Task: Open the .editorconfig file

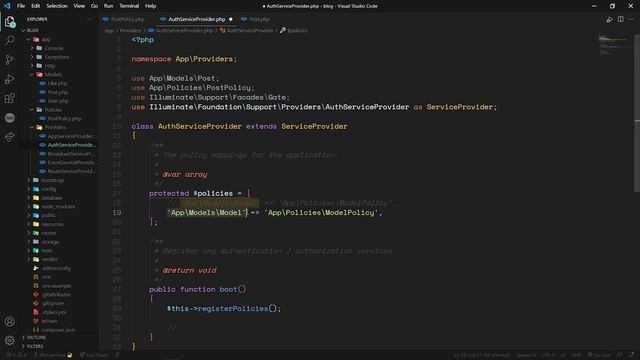Action: pyautogui.click(x=56, y=268)
